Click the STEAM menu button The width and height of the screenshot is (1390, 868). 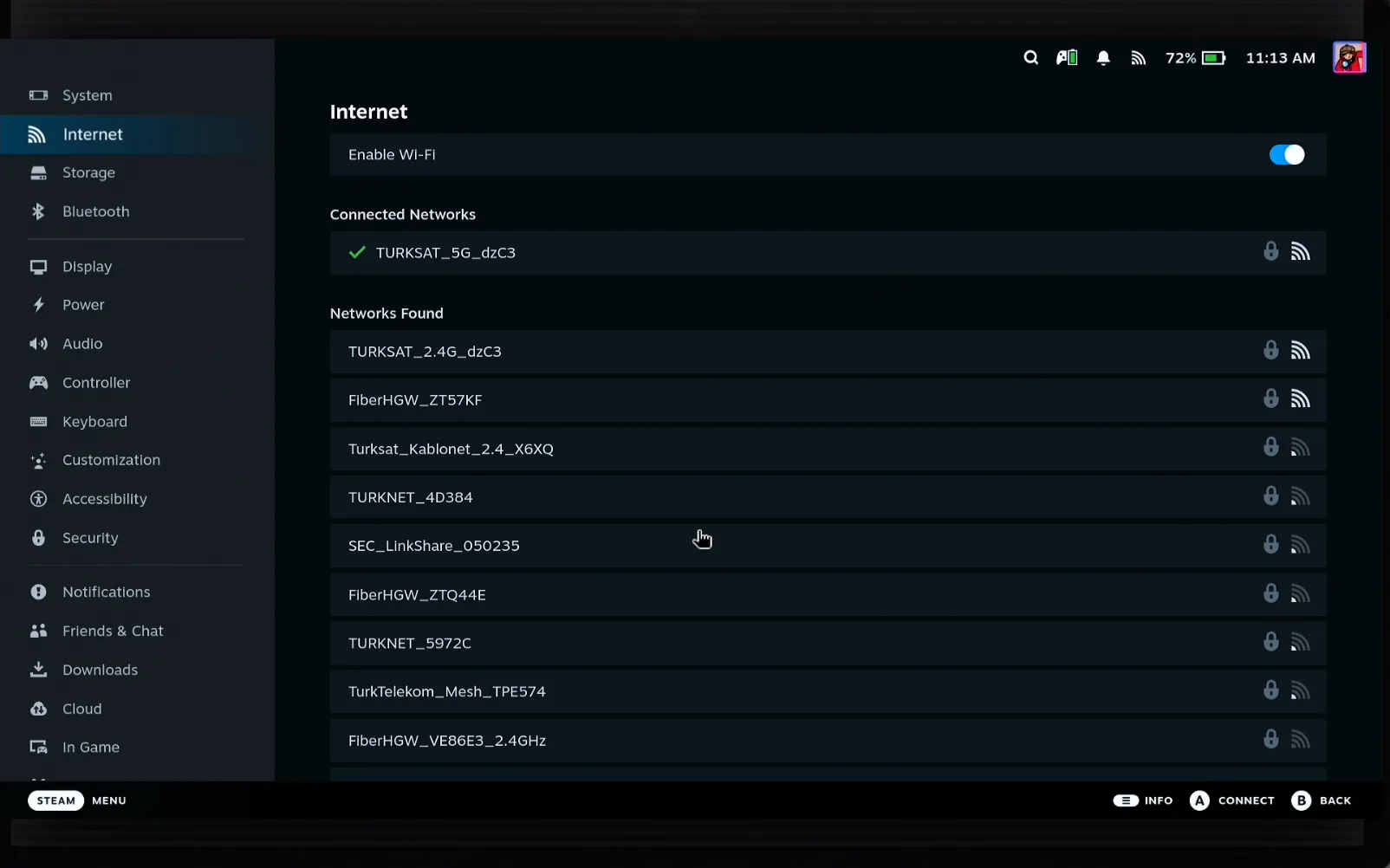click(55, 800)
